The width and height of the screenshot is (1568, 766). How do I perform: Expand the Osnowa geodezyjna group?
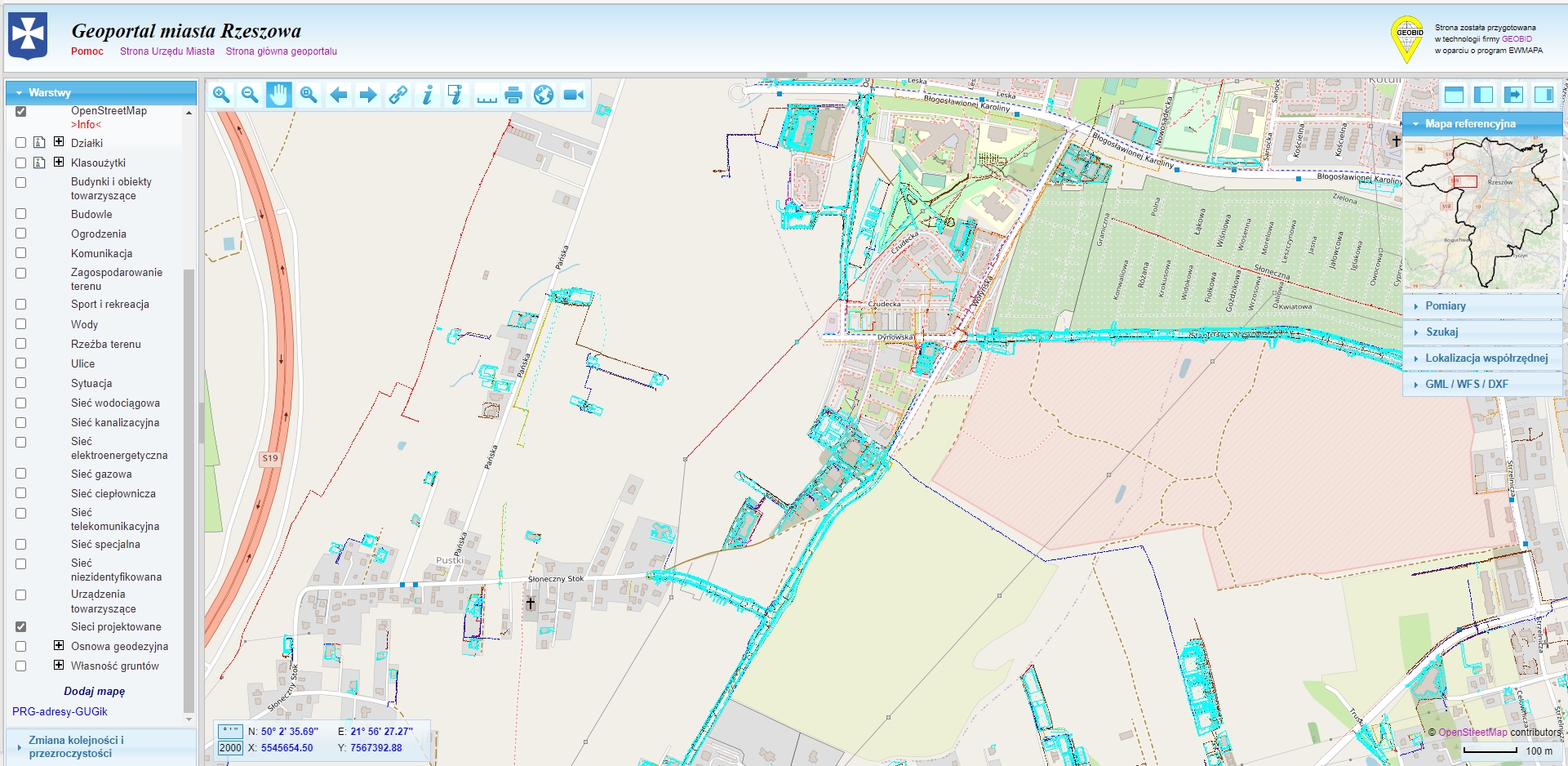59,645
